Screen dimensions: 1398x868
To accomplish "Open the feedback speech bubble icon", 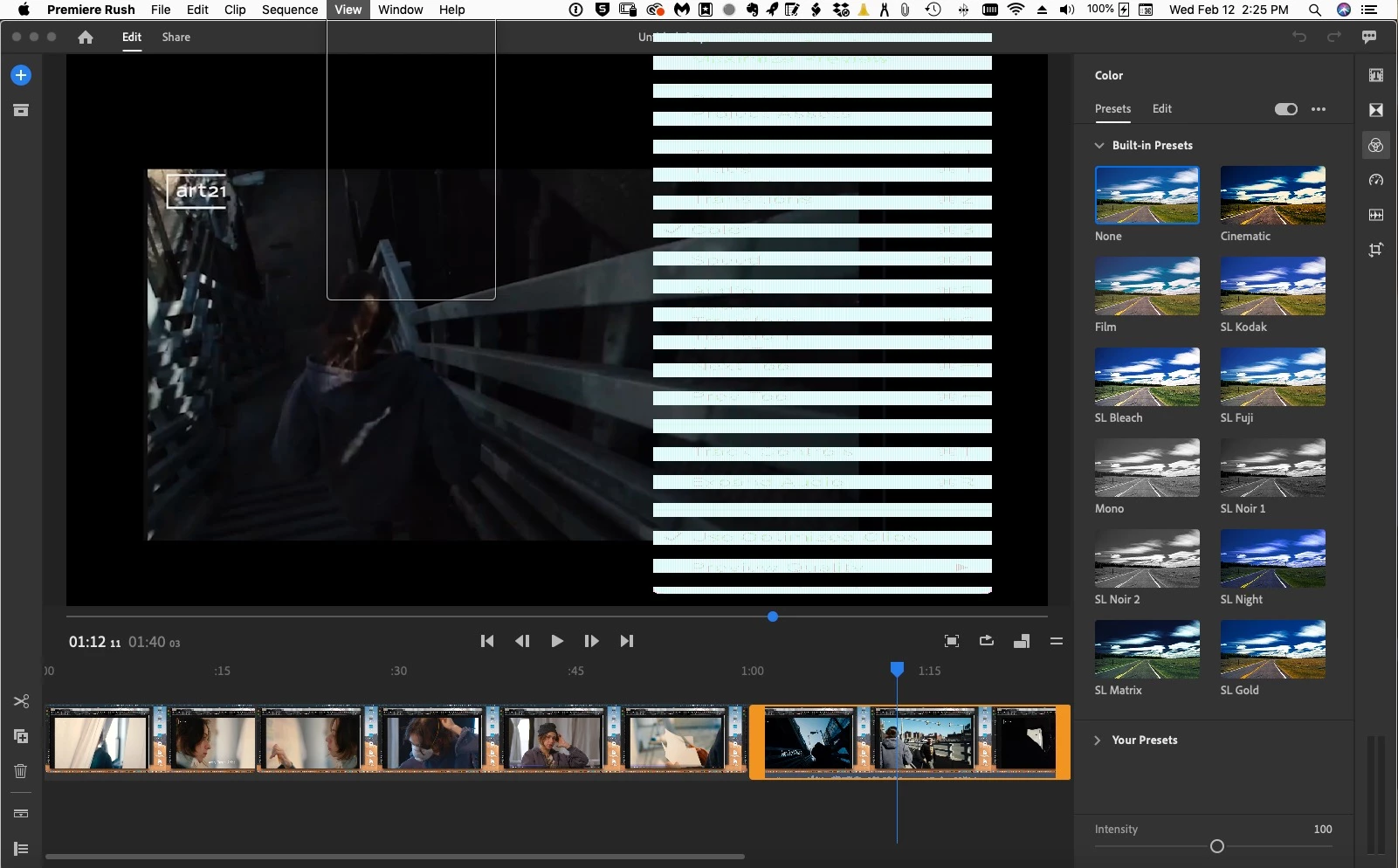I will 1369,37.
